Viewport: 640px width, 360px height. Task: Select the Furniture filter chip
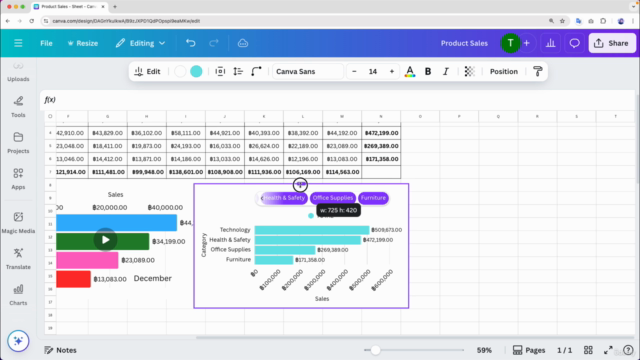click(373, 198)
